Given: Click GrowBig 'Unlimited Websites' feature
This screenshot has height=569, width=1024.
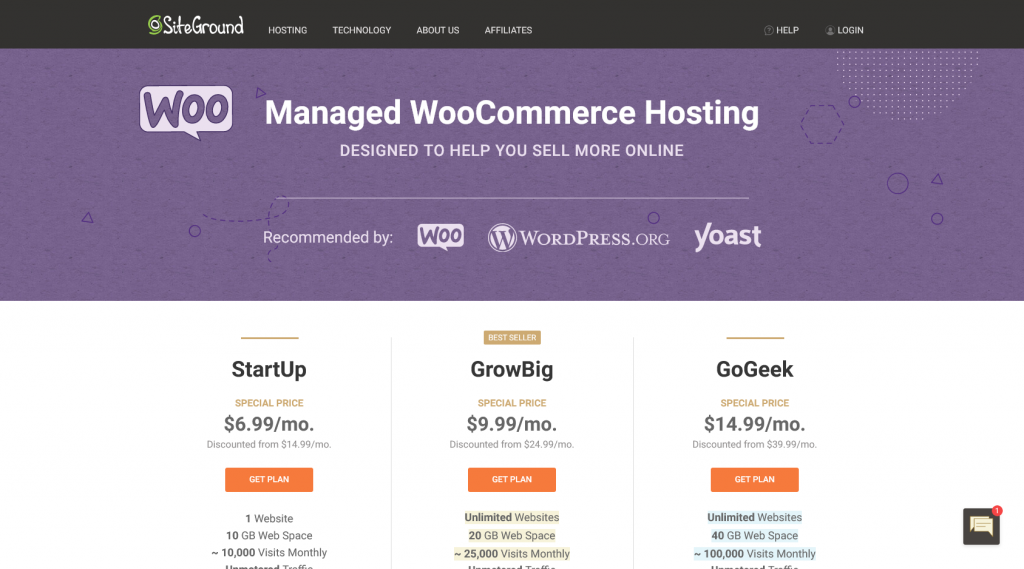Looking at the screenshot, I should click(x=512, y=517).
